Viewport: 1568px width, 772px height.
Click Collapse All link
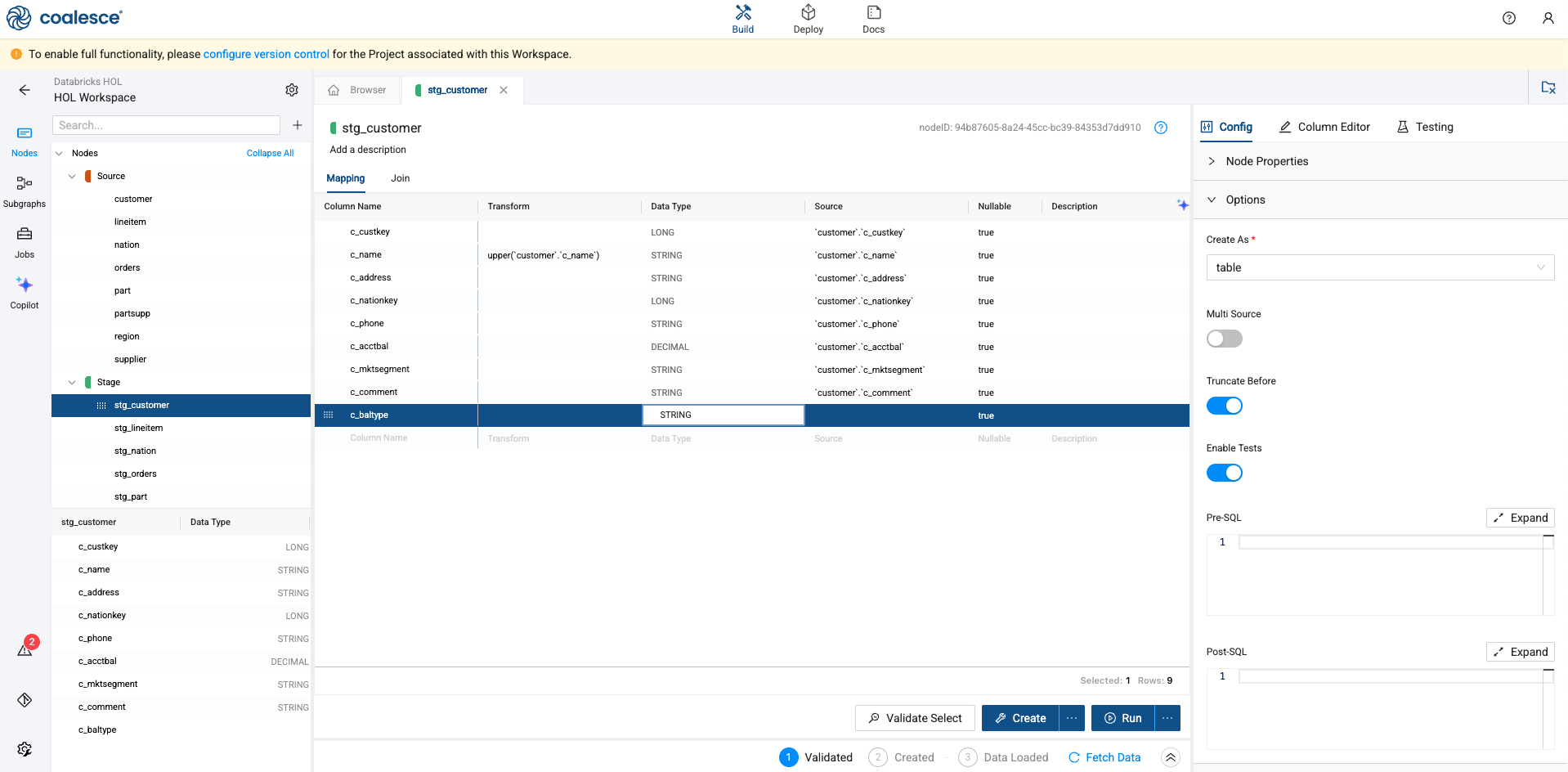[x=270, y=153]
